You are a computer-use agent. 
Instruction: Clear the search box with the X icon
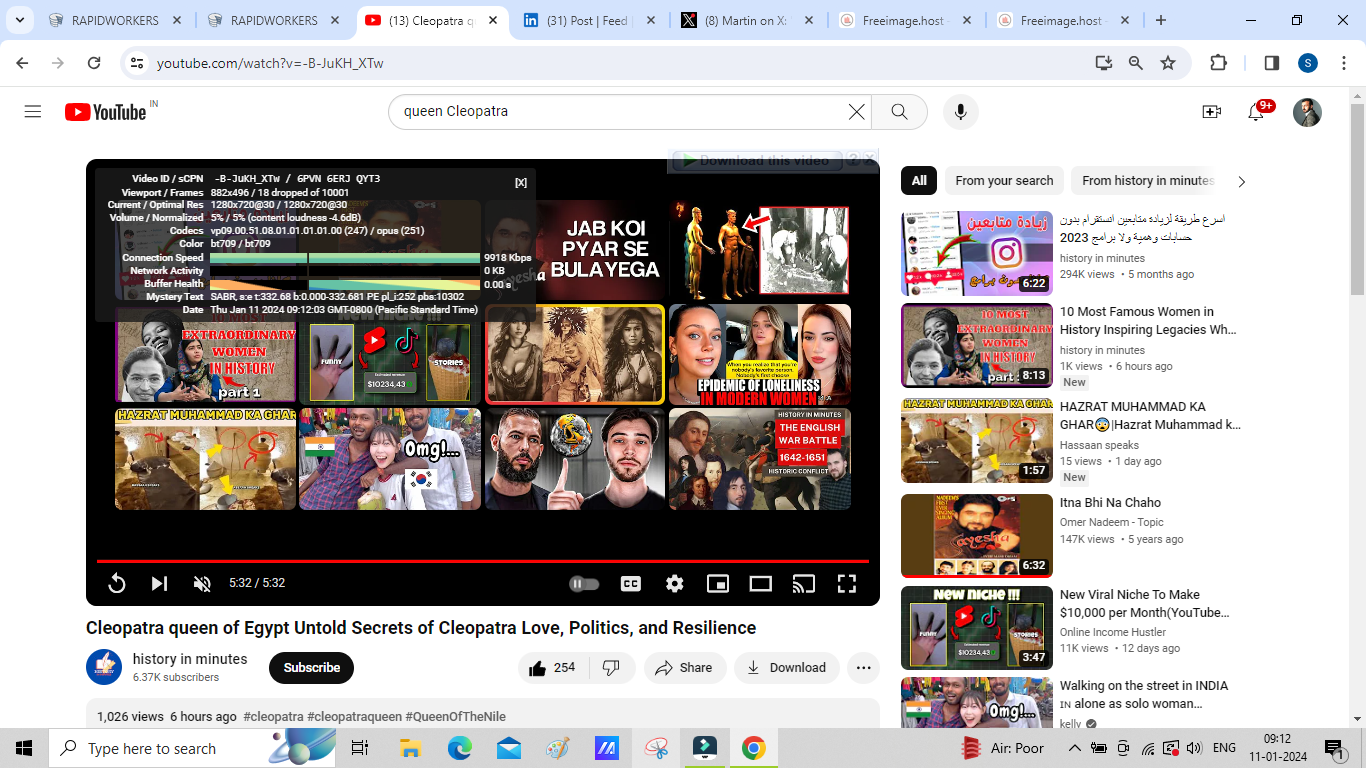857,112
